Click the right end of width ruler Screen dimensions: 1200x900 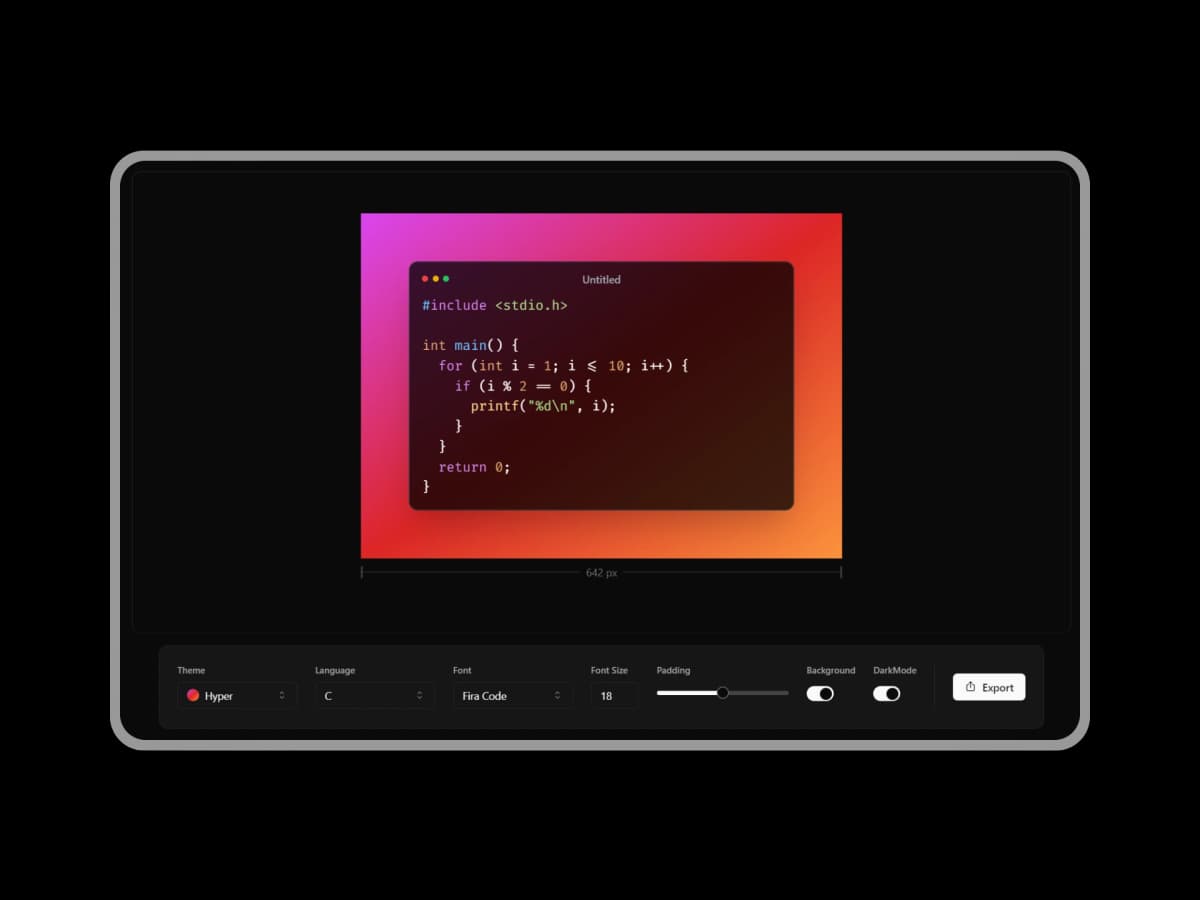(841, 572)
